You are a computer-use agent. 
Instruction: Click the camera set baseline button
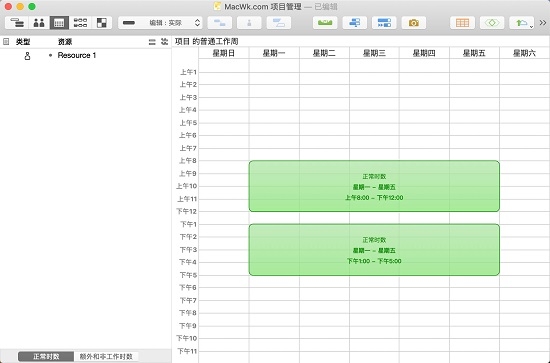tap(414, 23)
